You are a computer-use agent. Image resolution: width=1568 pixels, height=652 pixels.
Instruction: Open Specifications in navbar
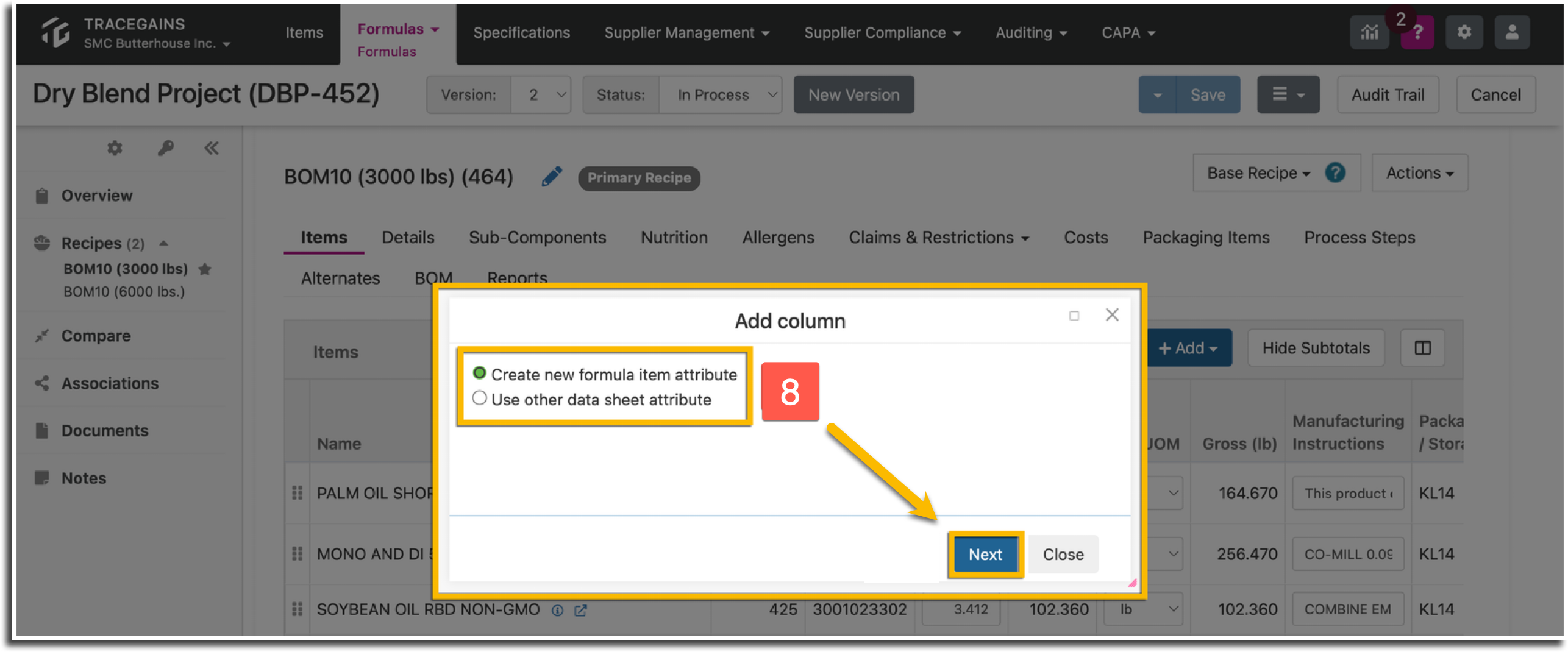point(521,32)
